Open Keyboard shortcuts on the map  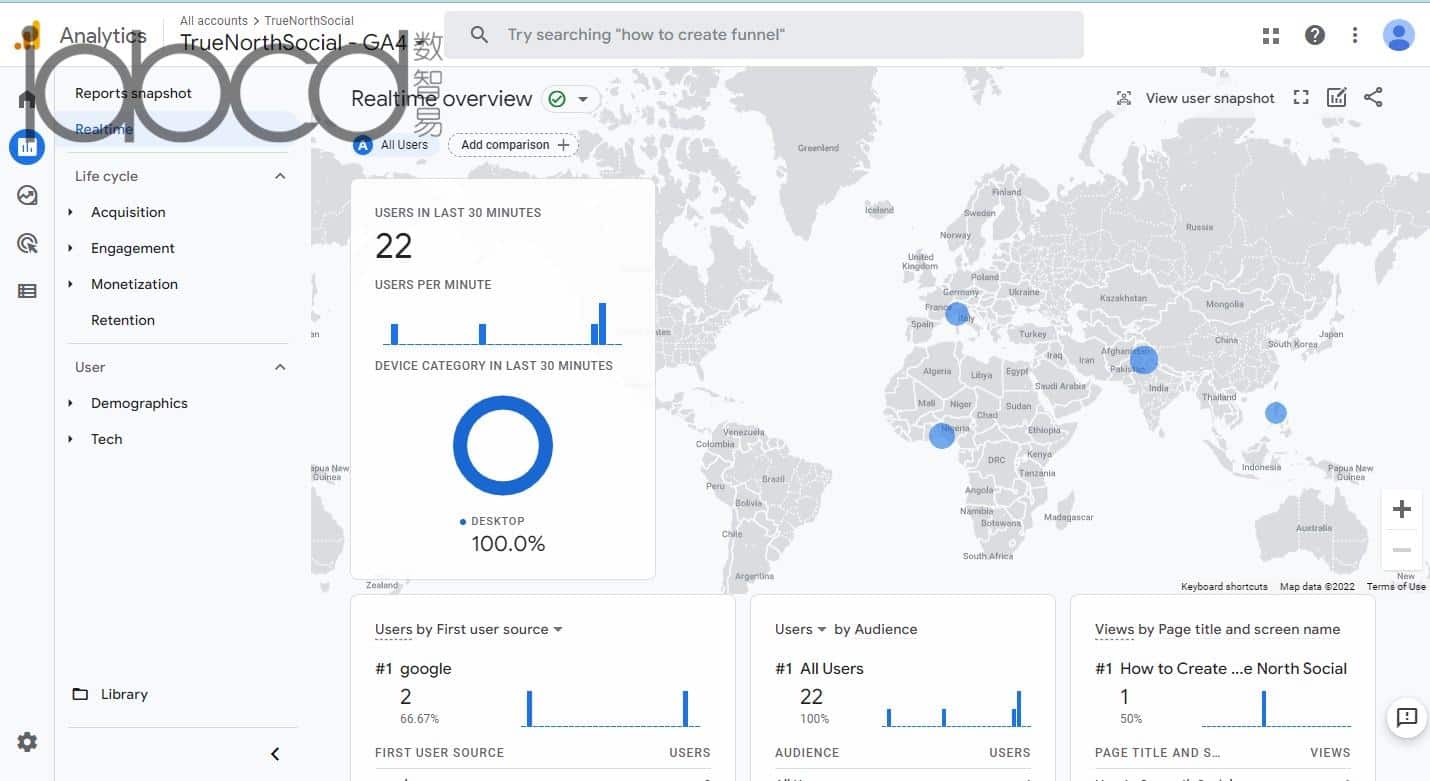[x=1224, y=587]
